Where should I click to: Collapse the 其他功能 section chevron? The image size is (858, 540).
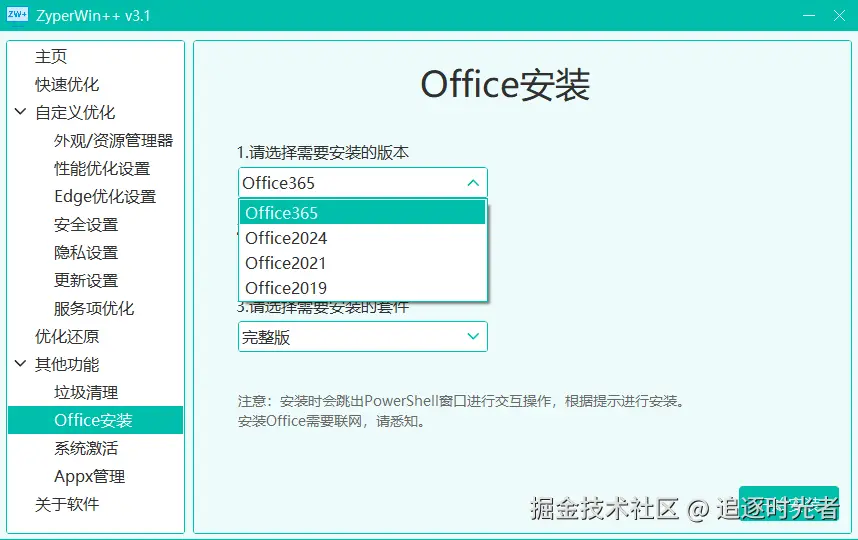20,363
